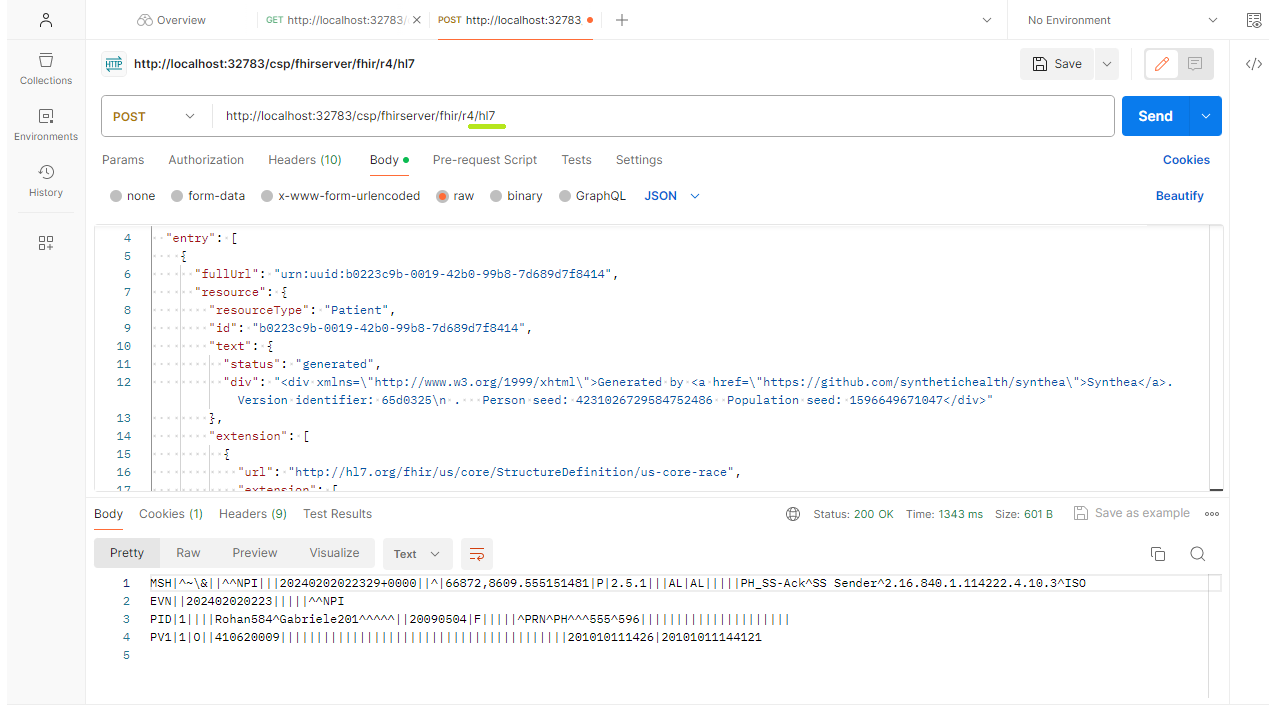Screen dimensions: 1269x707
Task: Click the Beautify link
Action: click(1179, 196)
